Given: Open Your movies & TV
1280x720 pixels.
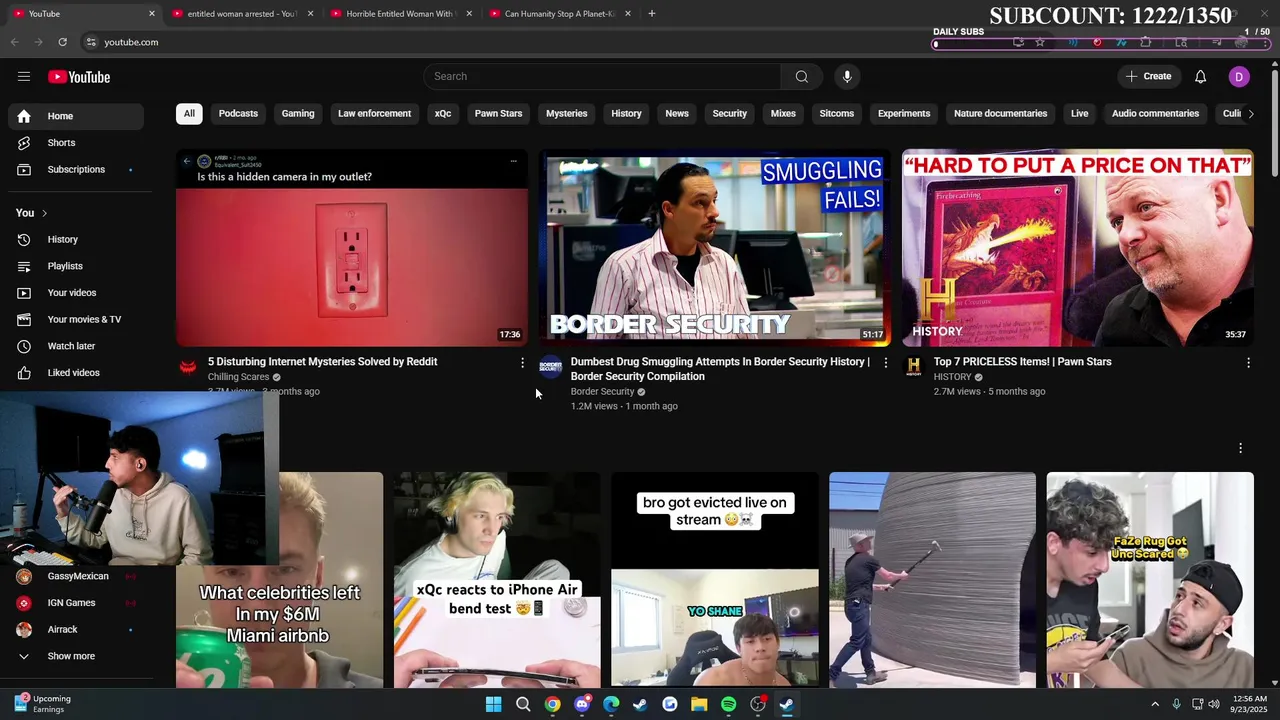Looking at the screenshot, I should click(76, 320).
